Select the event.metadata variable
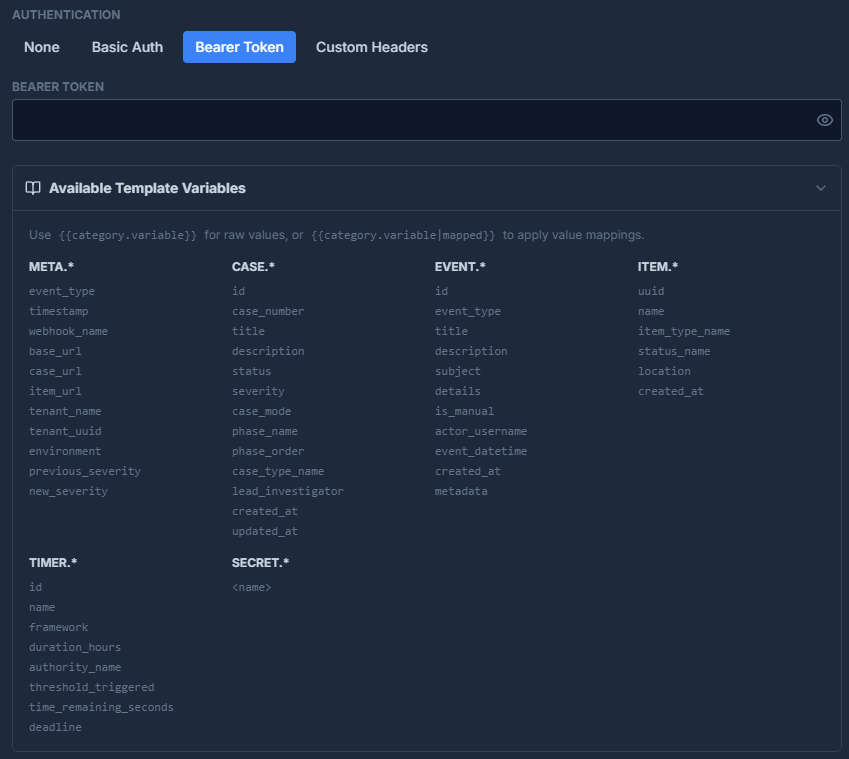The image size is (849, 759). click(461, 491)
